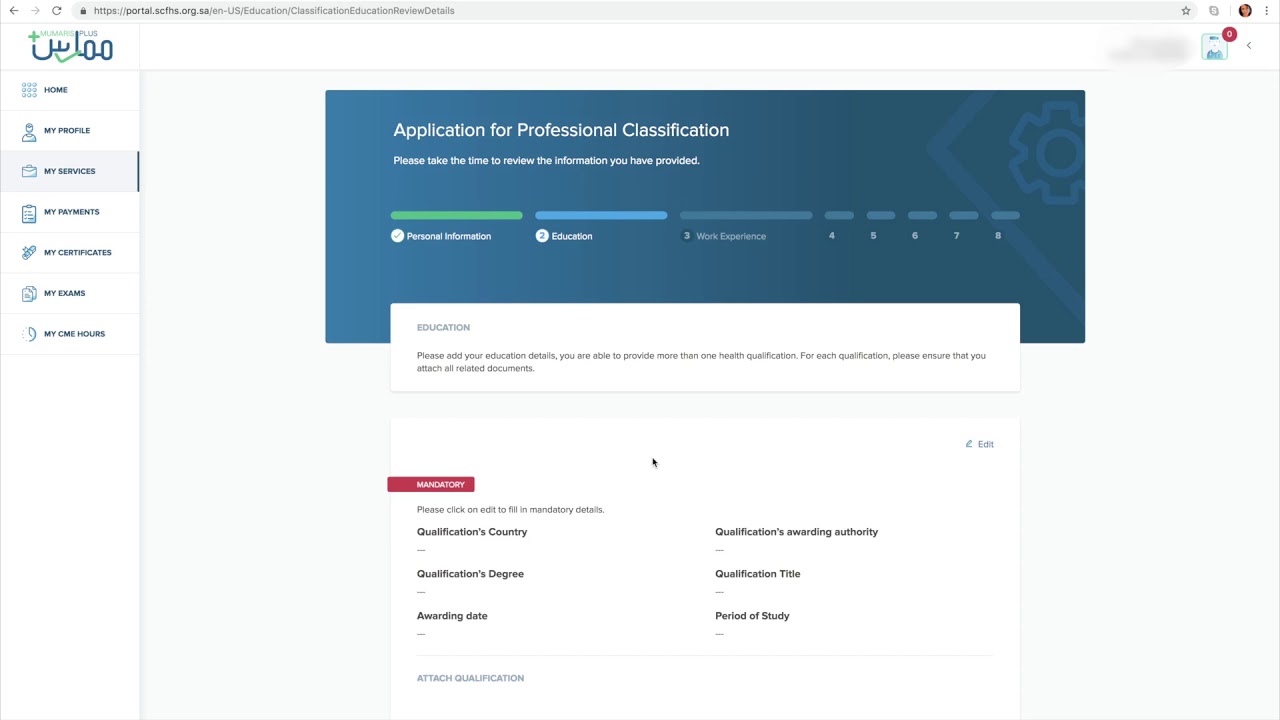Click the EDUCATION section heading

pos(443,327)
